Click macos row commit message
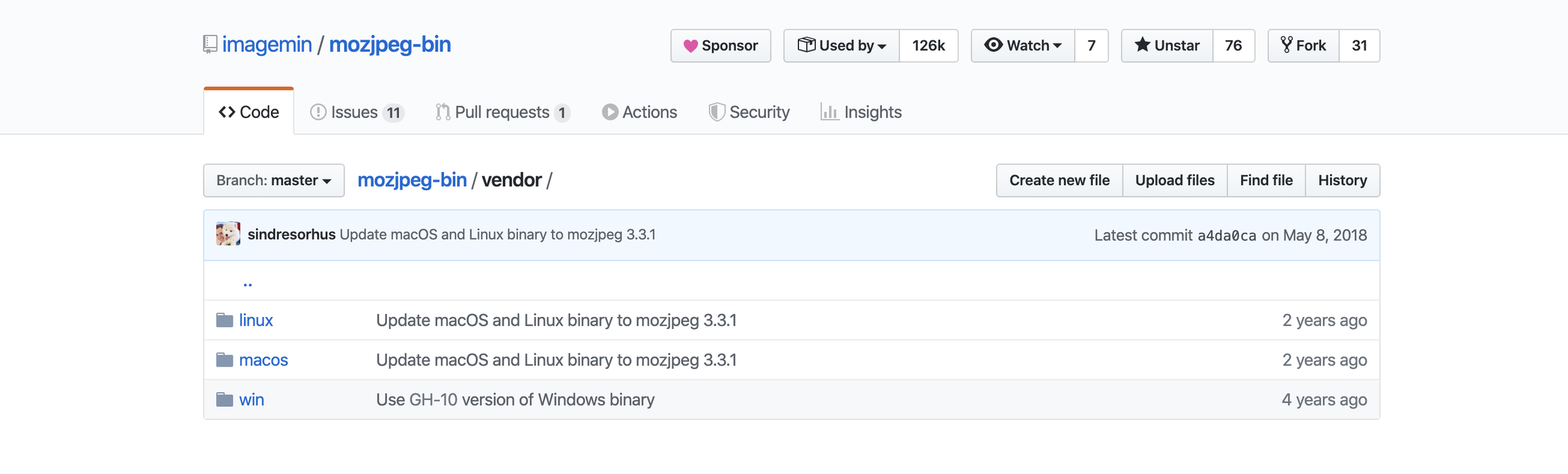Viewport: 1568px width, 474px height. 556,360
